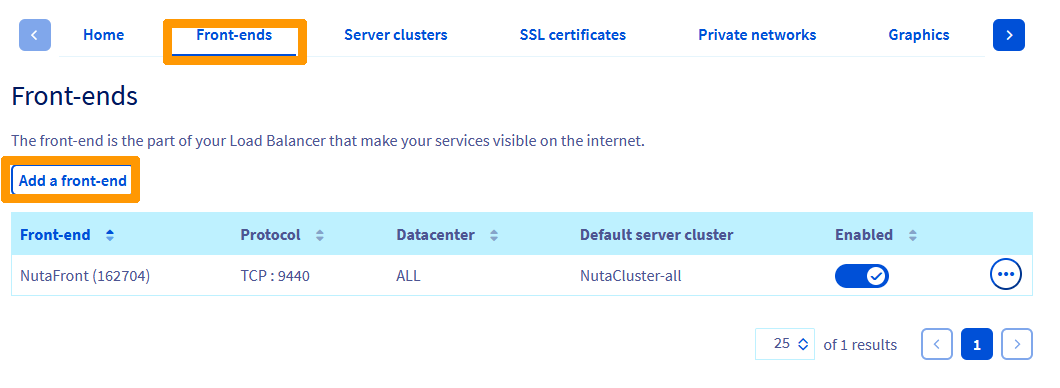Go to the Private networks tab
The image size is (1060, 388).
coord(756,34)
